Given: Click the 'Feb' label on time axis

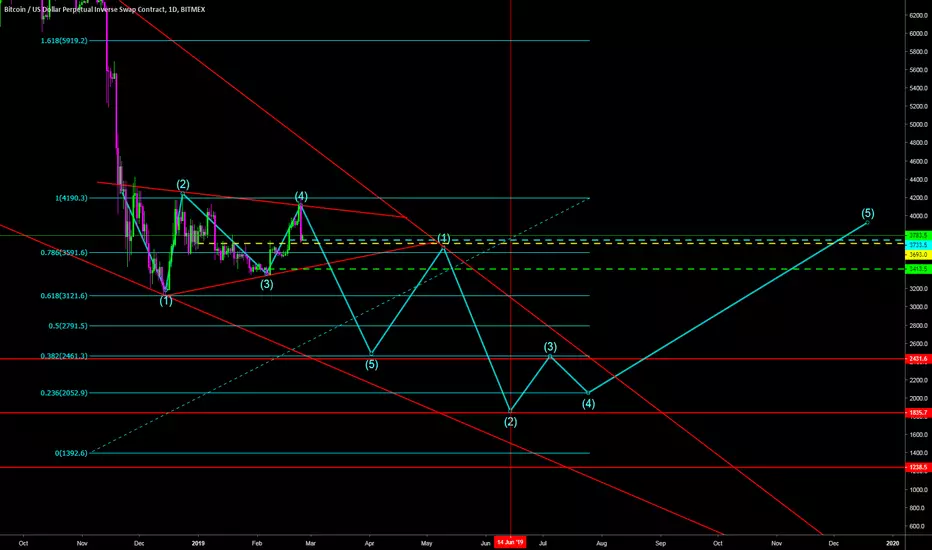Looking at the screenshot, I should [x=257, y=543].
